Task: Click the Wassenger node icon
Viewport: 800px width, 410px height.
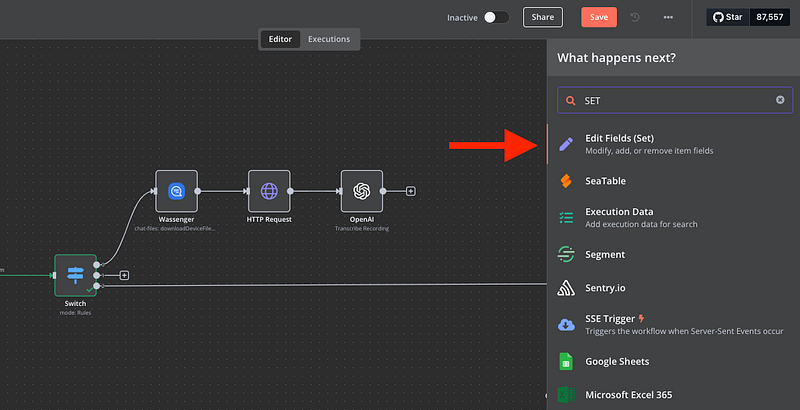Action: [x=176, y=190]
